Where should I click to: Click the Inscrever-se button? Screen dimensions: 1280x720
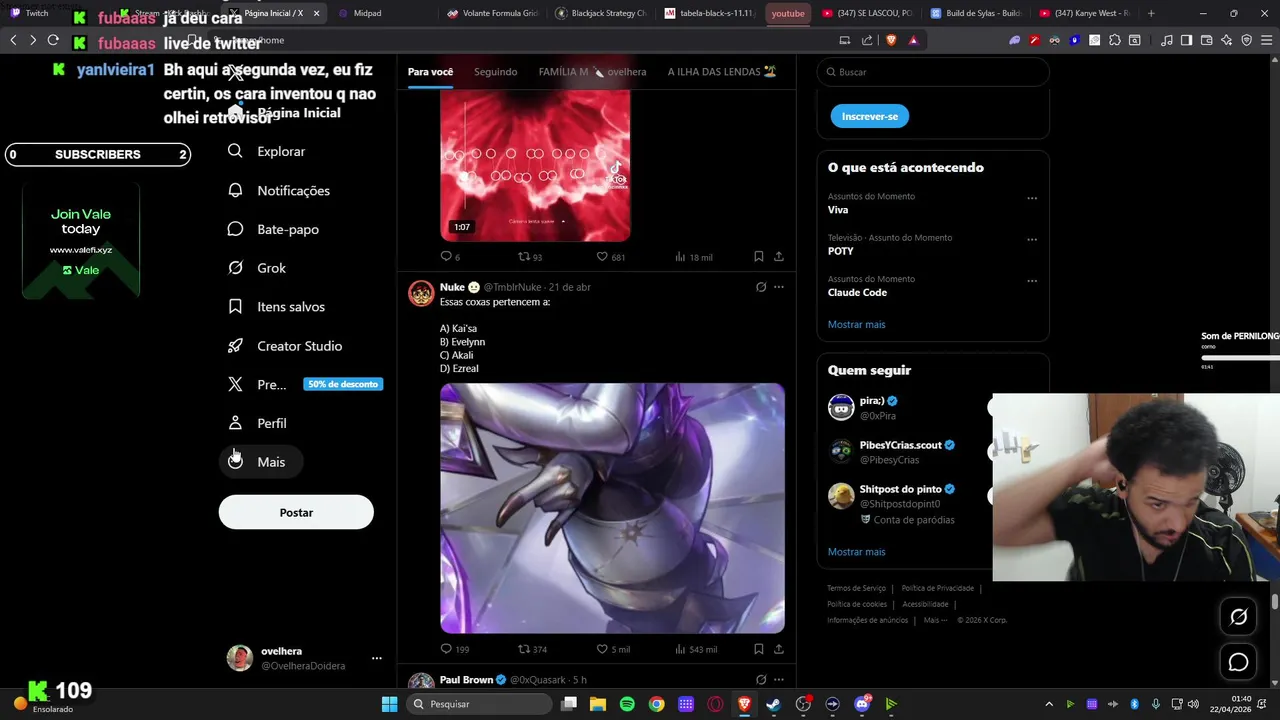point(869,116)
